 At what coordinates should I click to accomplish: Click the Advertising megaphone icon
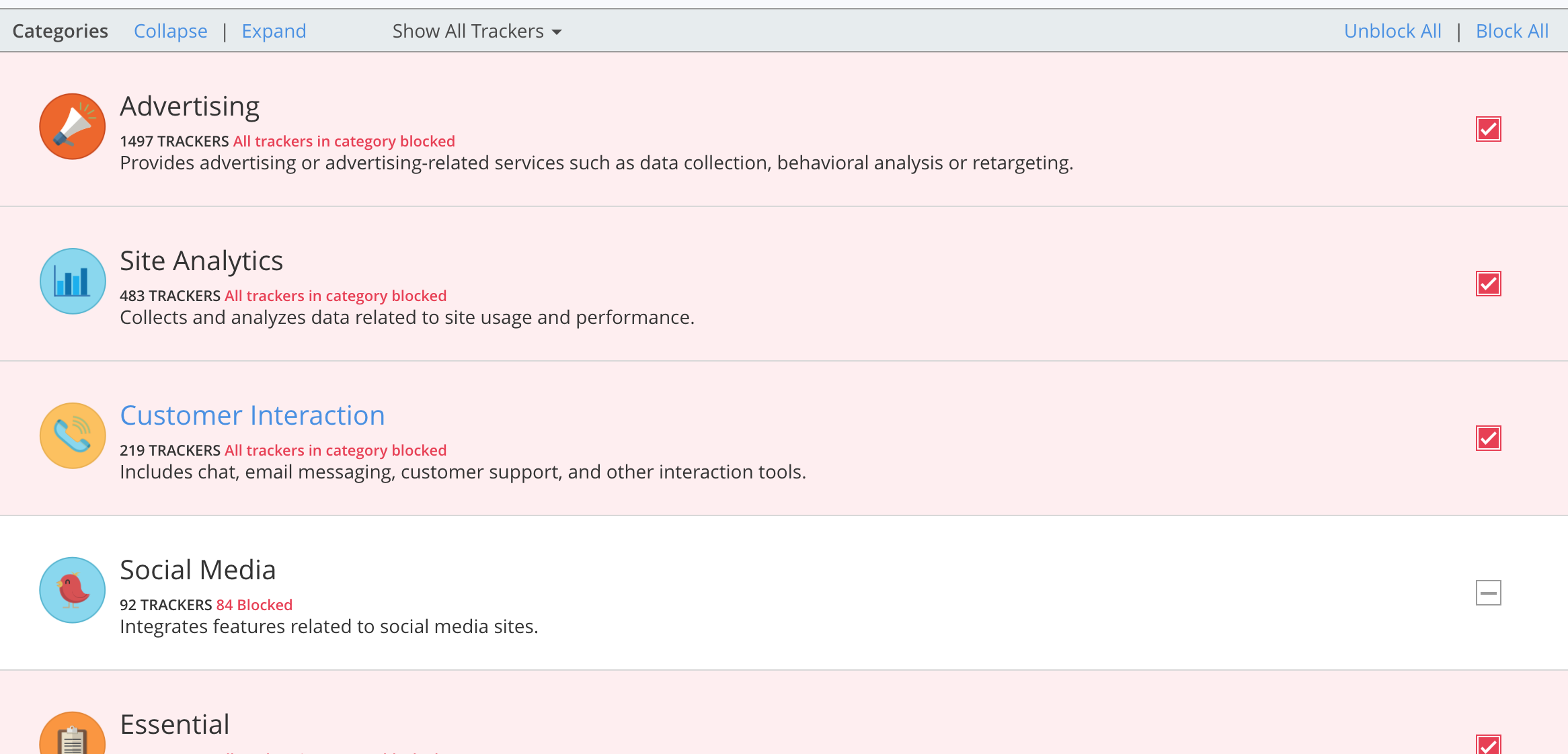73,126
